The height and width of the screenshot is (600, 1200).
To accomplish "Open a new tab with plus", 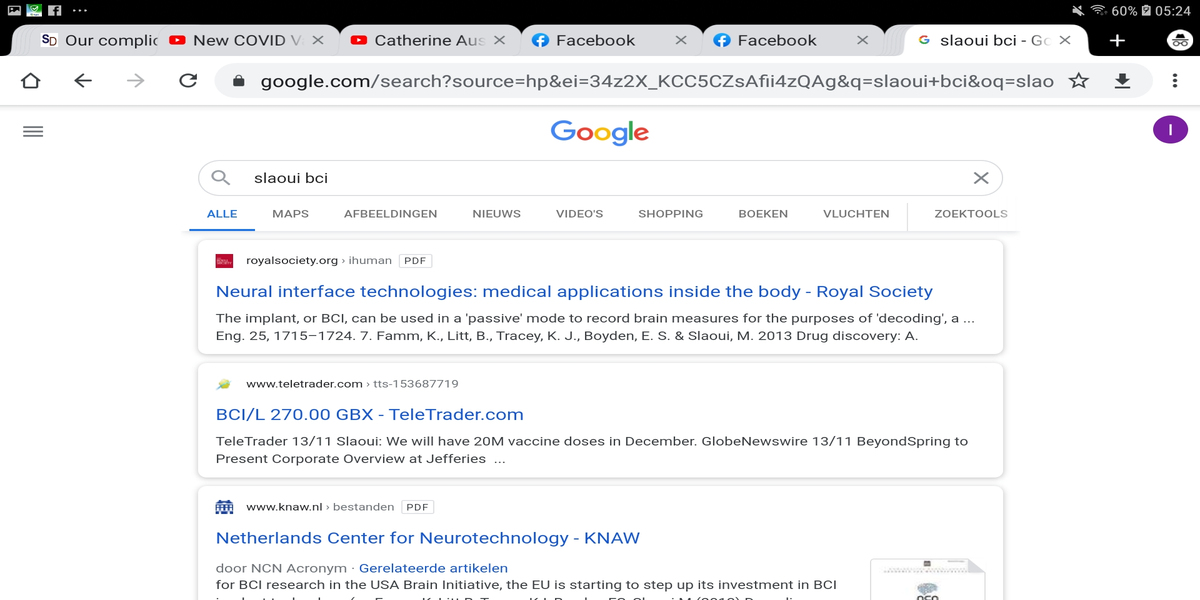I will coord(1118,40).
